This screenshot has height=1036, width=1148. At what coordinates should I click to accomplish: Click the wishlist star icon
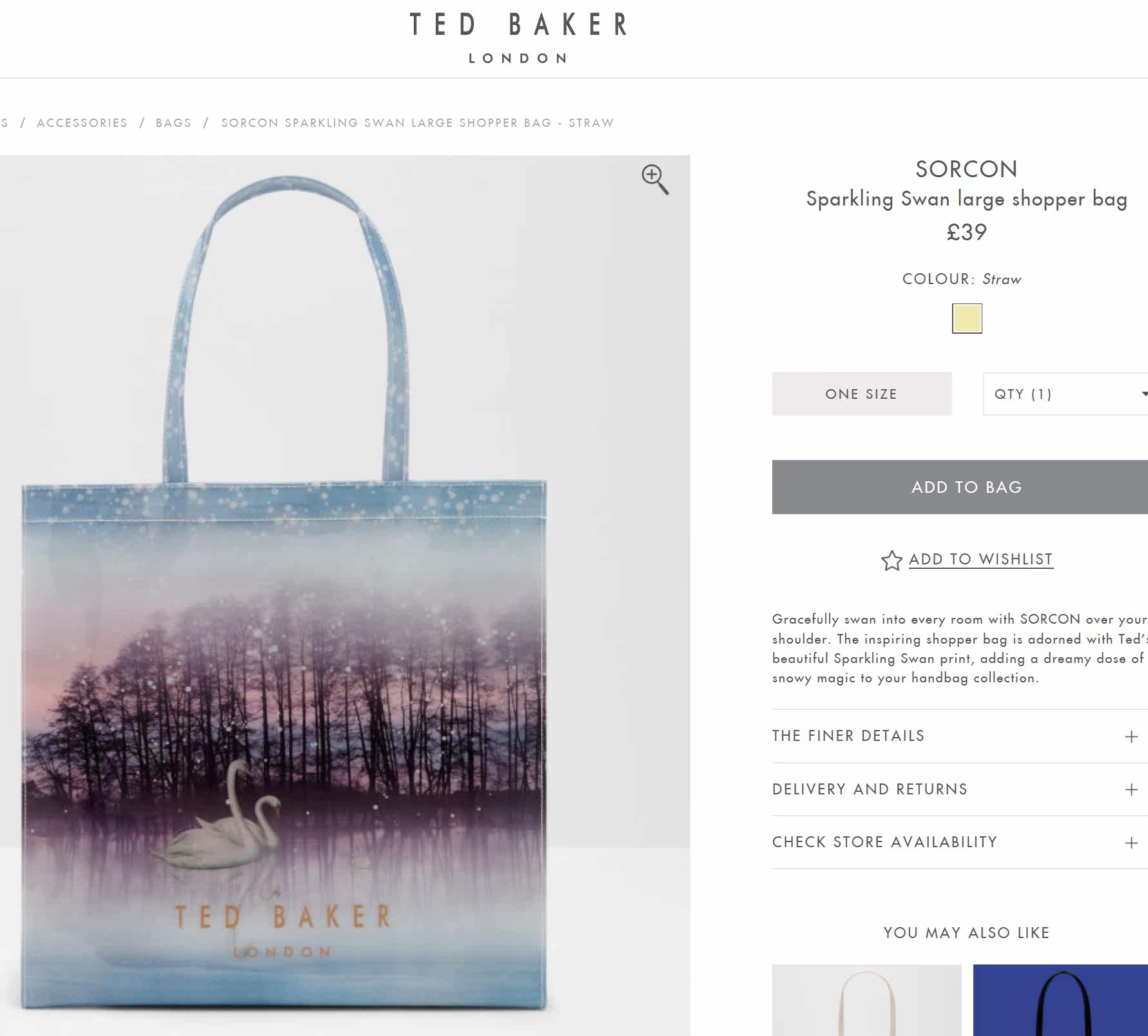pos(891,561)
